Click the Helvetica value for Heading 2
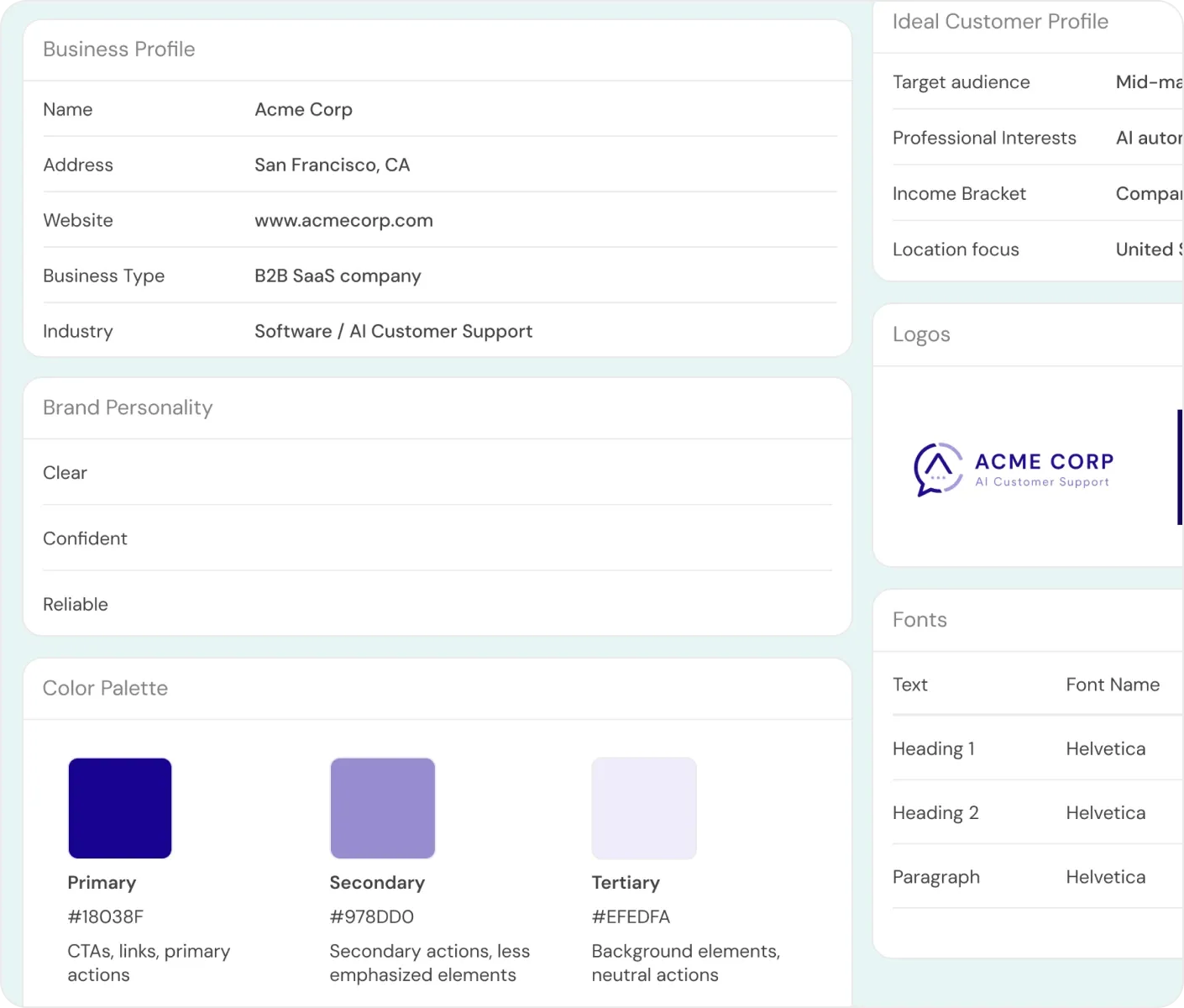Image resolution: width=1184 pixels, height=1008 pixels. click(1106, 812)
